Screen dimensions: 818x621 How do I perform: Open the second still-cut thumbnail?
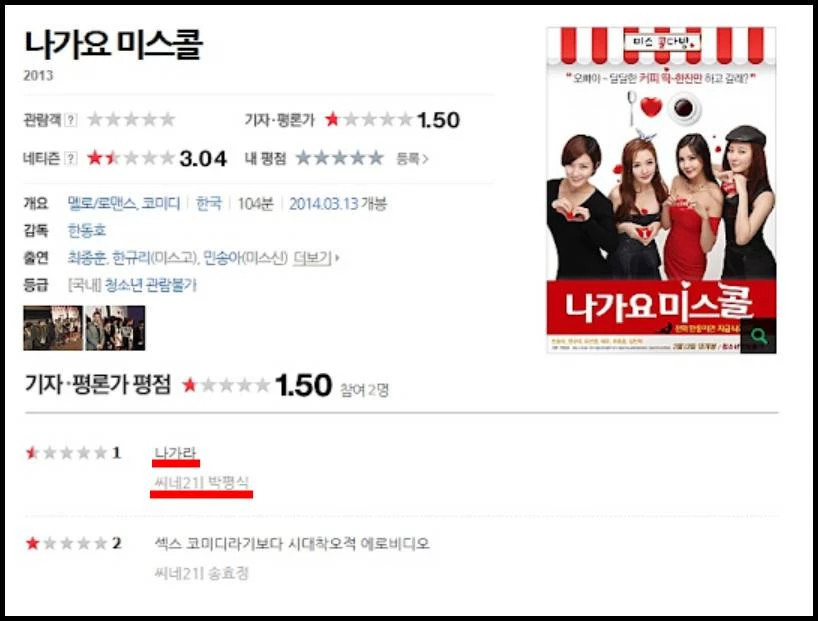click(x=115, y=328)
